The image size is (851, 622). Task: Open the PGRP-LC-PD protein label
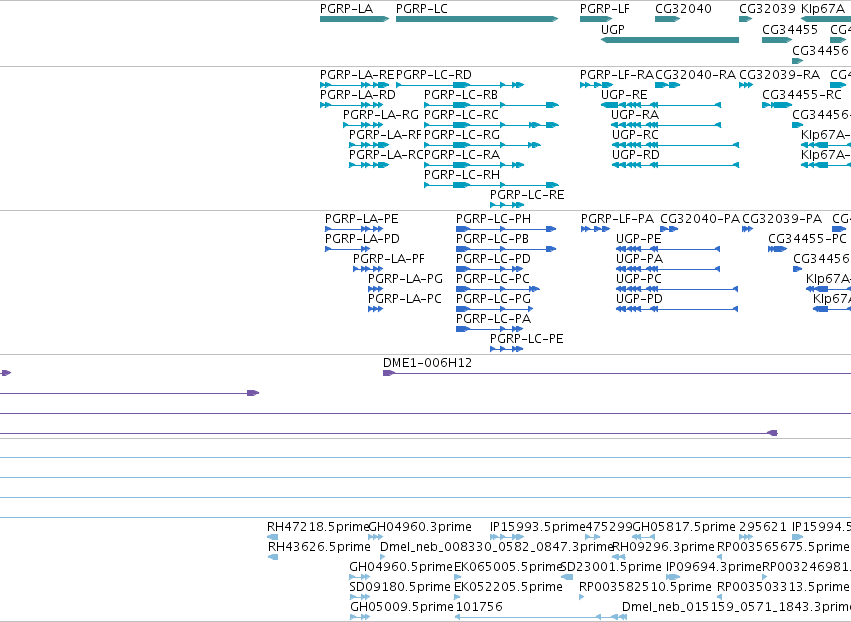pyautogui.click(x=493, y=259)
